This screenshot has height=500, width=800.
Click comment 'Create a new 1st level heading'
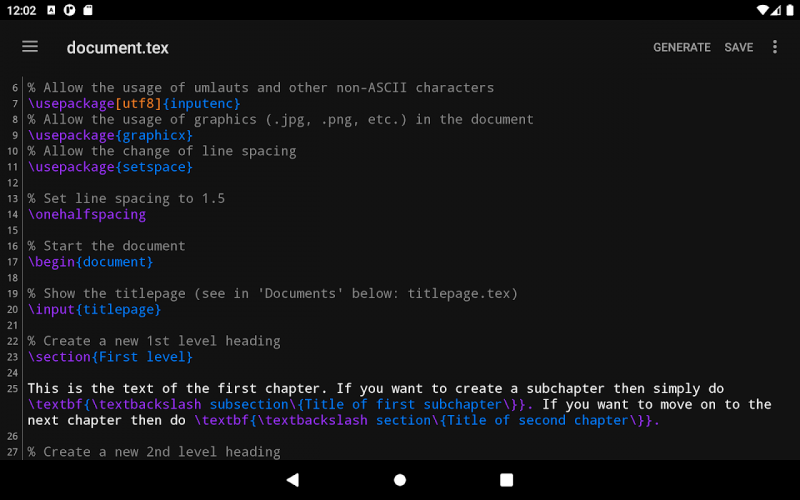pos(154,341)
